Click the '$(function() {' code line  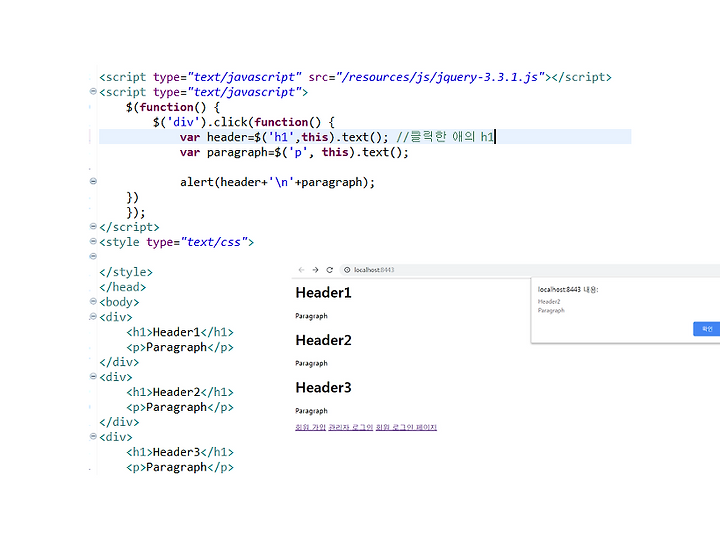pyautogui.click(x=173, y=107)
